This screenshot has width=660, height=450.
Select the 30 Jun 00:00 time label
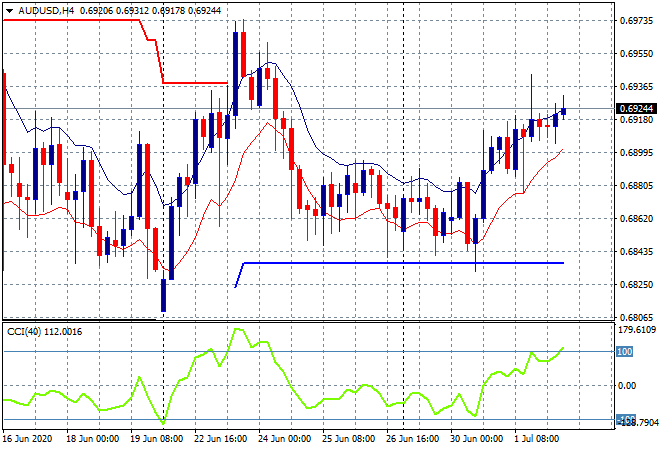click(x=477, y=439)
